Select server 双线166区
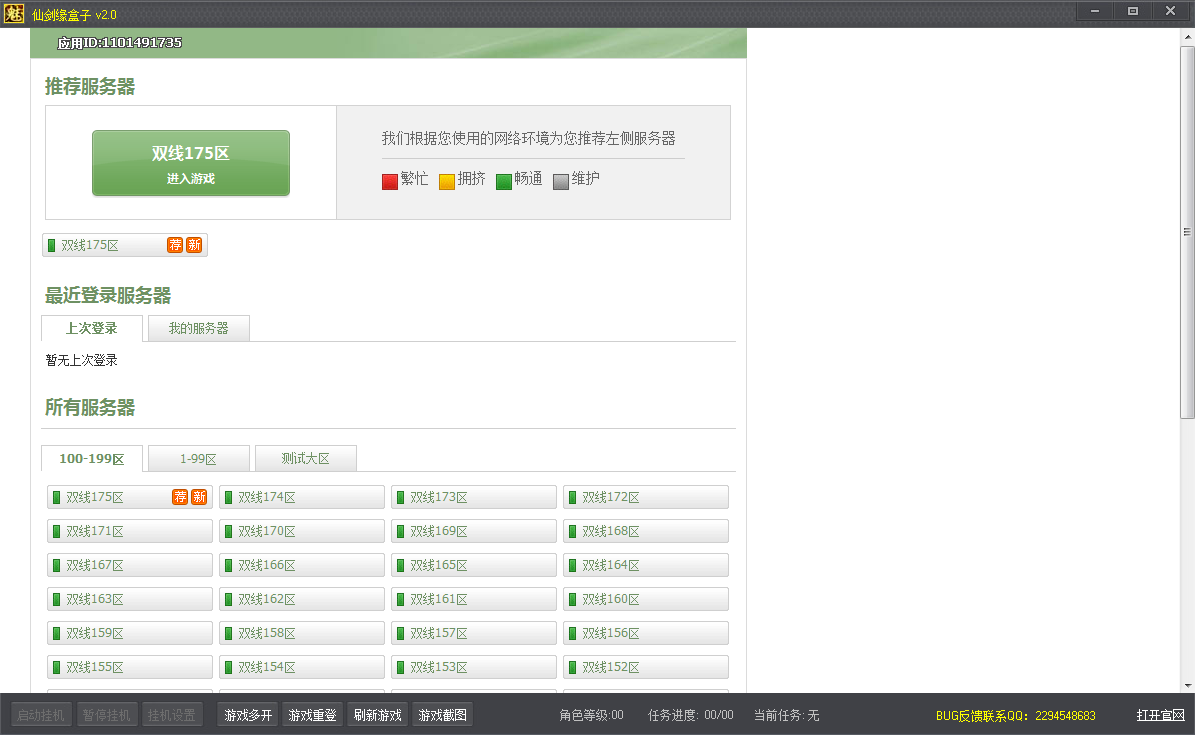This screenshot has width=1195, height=735. 302,565
